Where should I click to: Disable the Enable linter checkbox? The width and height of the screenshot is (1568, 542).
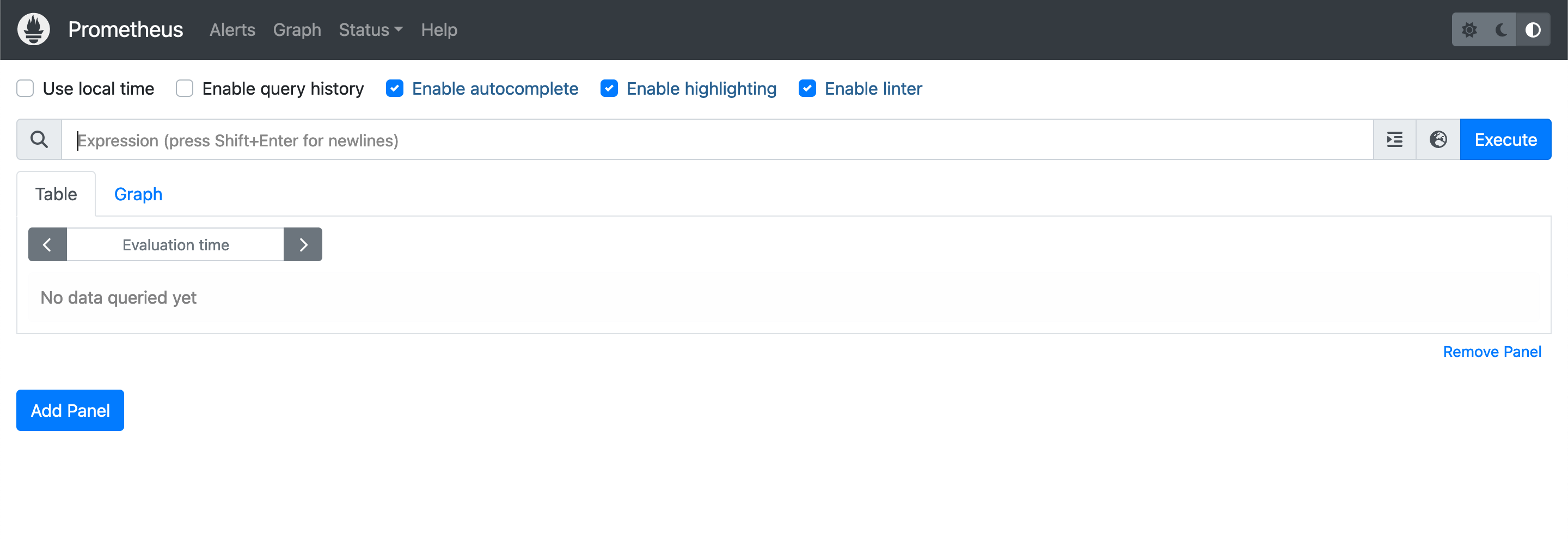(x=806, y=88)
